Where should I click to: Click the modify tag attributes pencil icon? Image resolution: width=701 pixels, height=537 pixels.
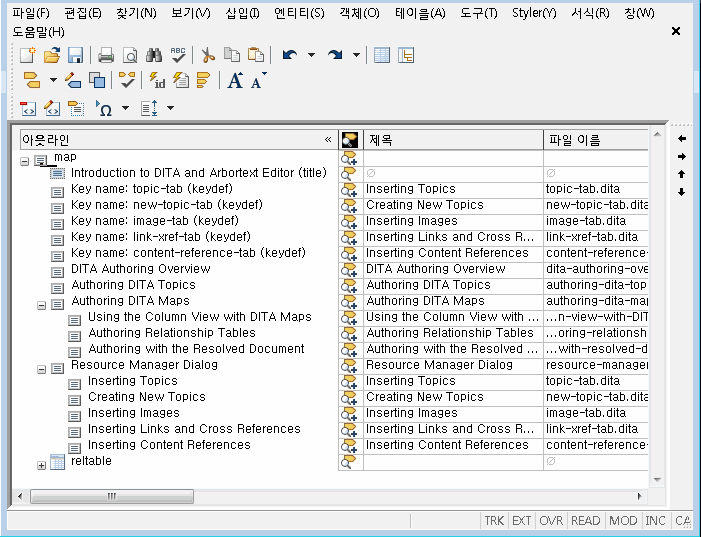tap(73, 80)
